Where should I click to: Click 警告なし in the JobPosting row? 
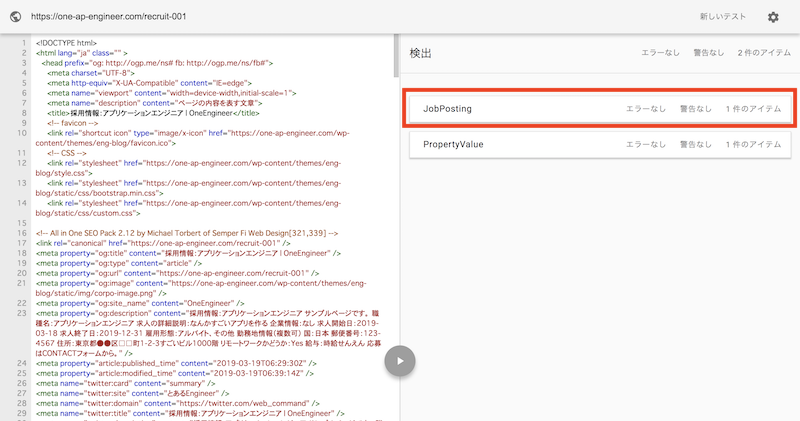[695, 109]
